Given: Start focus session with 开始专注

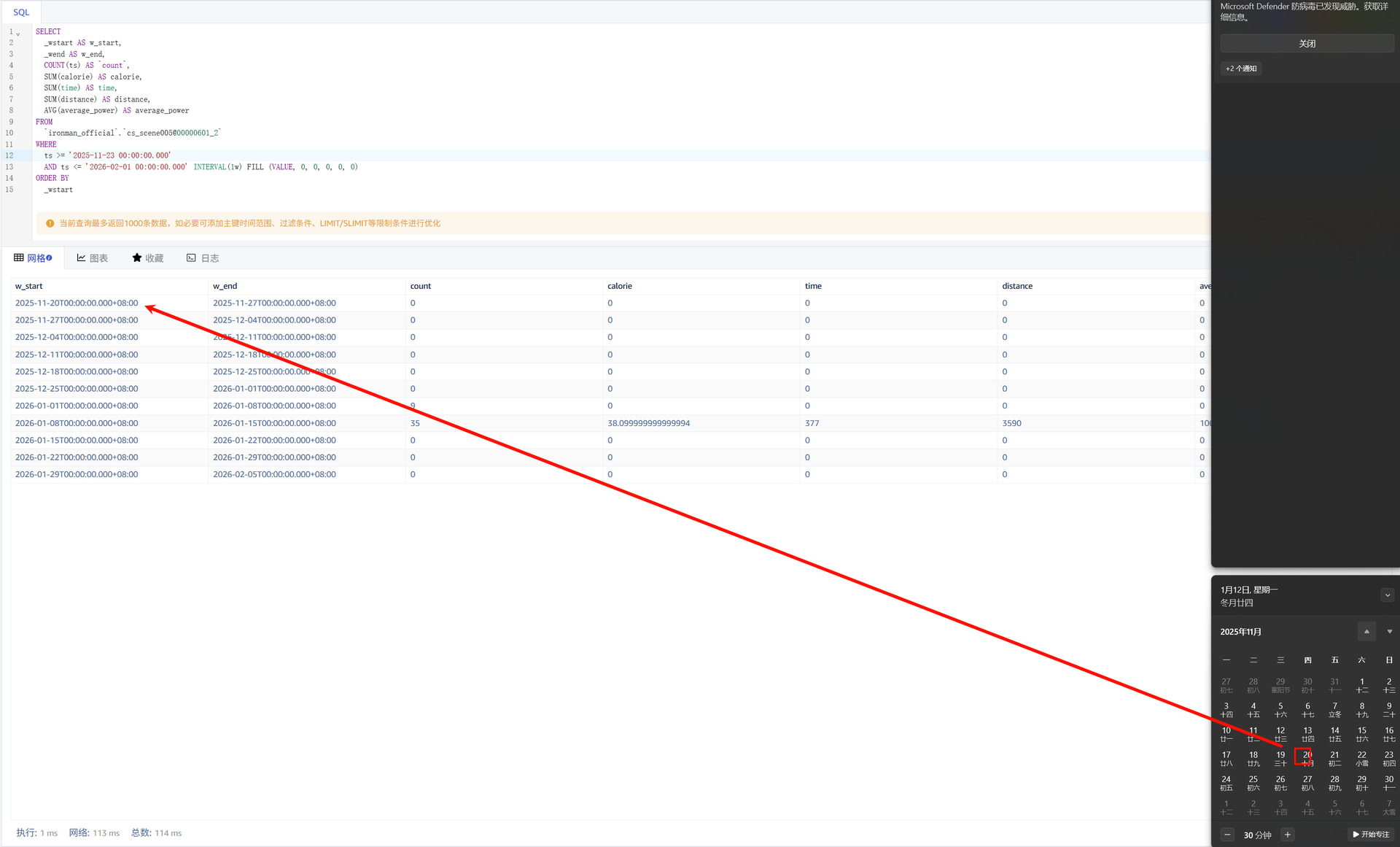Looking at the screenshot, I should pyautogui.click(x=1371, y=835).
